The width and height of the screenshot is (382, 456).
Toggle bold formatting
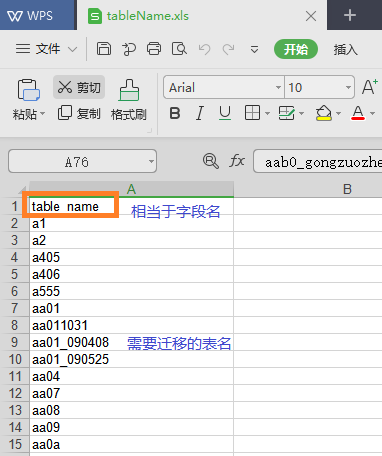coord(175,113)
